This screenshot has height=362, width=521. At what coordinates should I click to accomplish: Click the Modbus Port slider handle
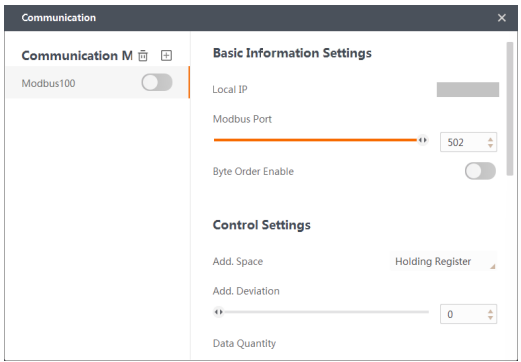coord(423,140)
